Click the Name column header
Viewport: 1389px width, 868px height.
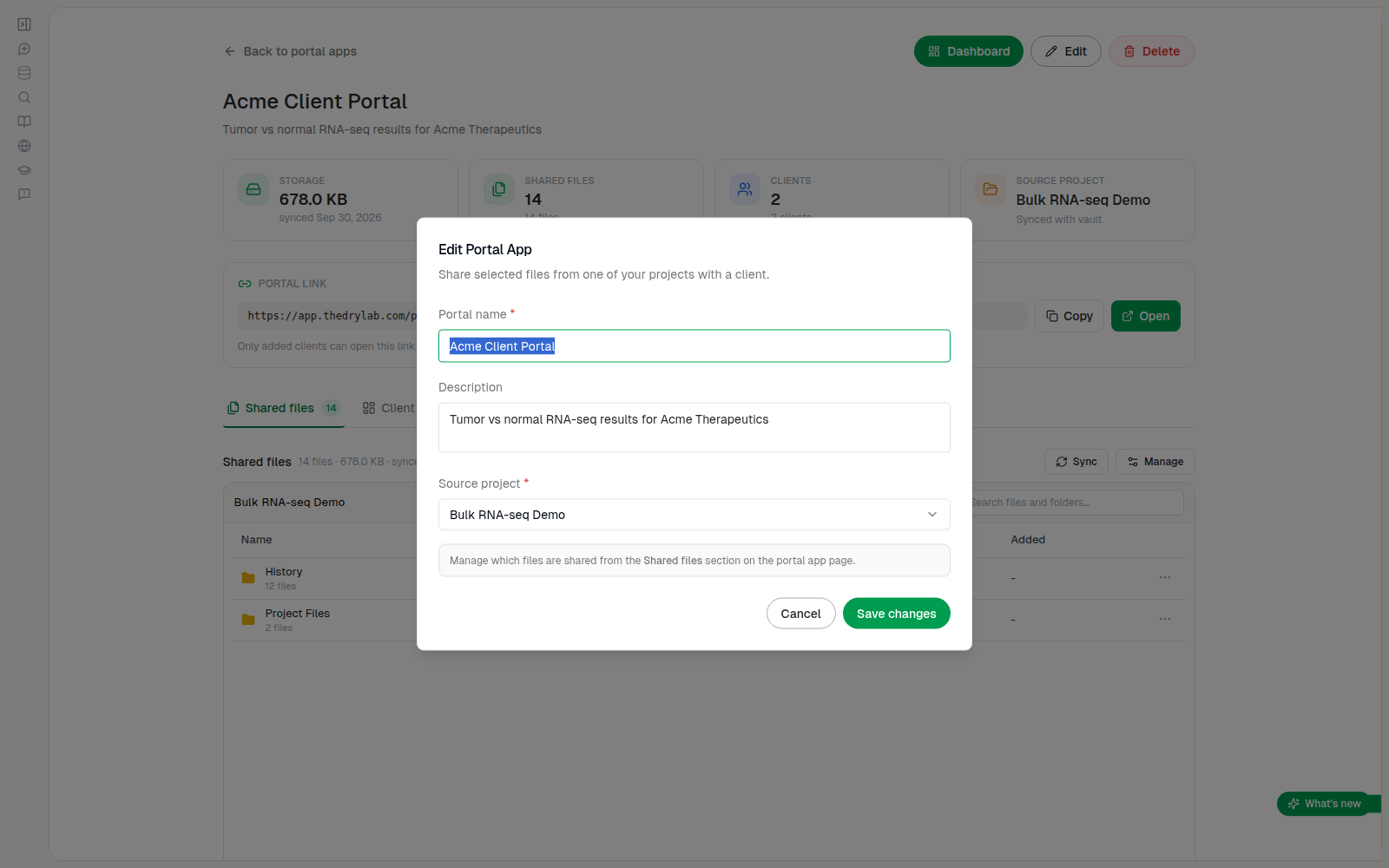[257, 540]
